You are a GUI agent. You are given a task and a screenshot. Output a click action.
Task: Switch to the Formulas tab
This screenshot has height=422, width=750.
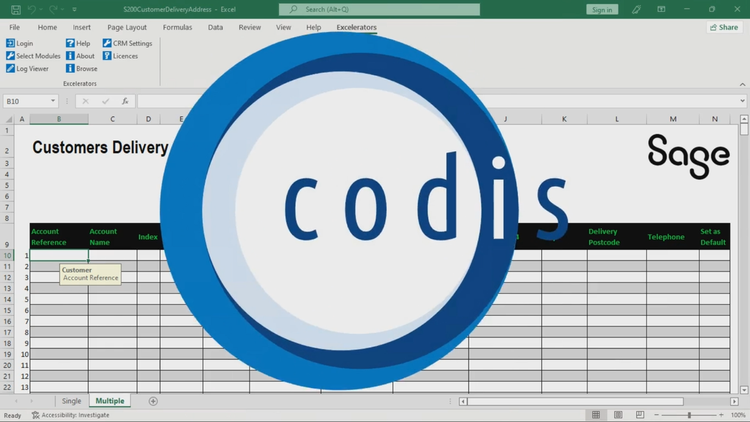tap(177, 27)
